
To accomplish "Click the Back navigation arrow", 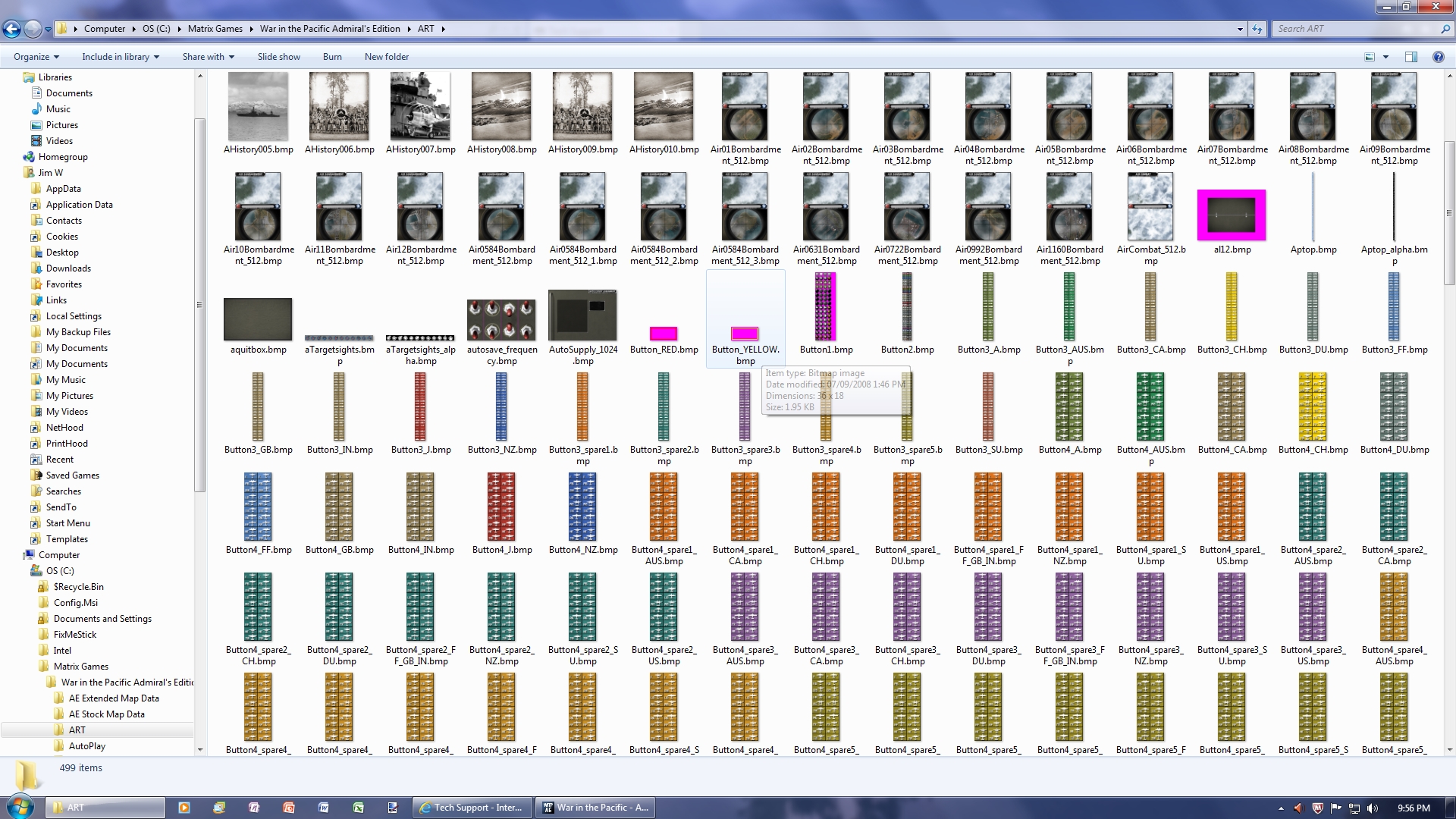I will [x=11, y=29].
